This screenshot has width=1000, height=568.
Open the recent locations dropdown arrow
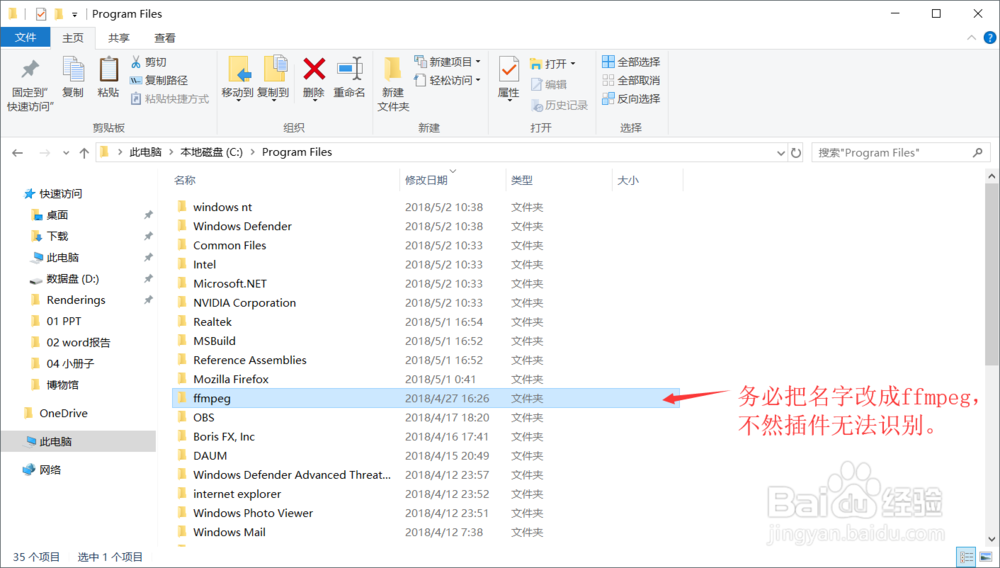[x=66, y=153]
